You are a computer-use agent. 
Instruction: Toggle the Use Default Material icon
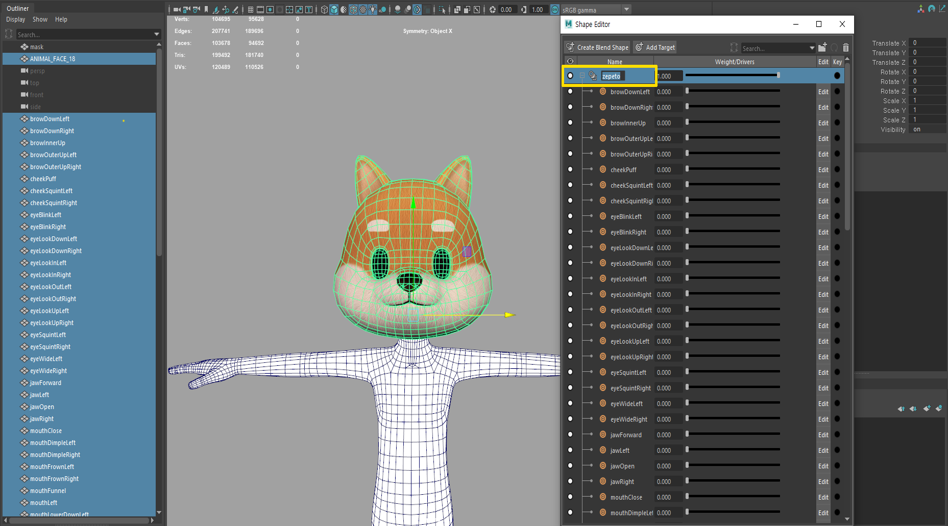pyautogui.click(x=343, y=10)
